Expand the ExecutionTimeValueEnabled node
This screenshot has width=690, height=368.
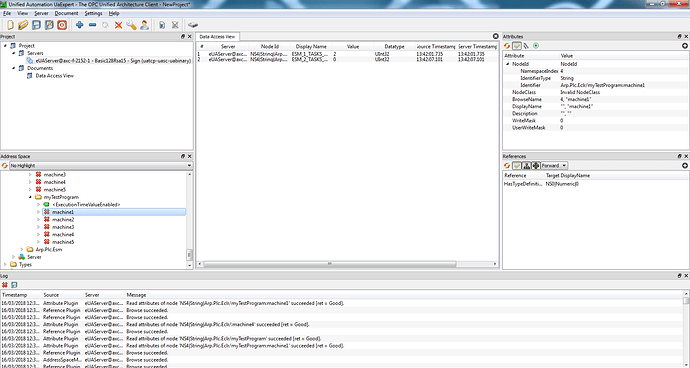[x=39, y=205]
